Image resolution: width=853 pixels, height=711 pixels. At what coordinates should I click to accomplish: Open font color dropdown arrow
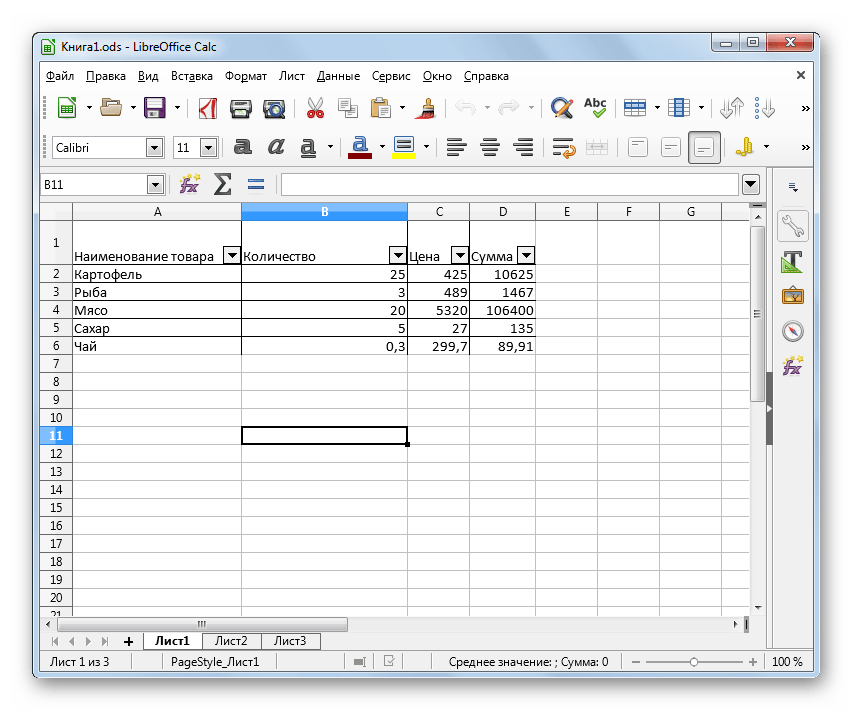click(x=382, y=146)
